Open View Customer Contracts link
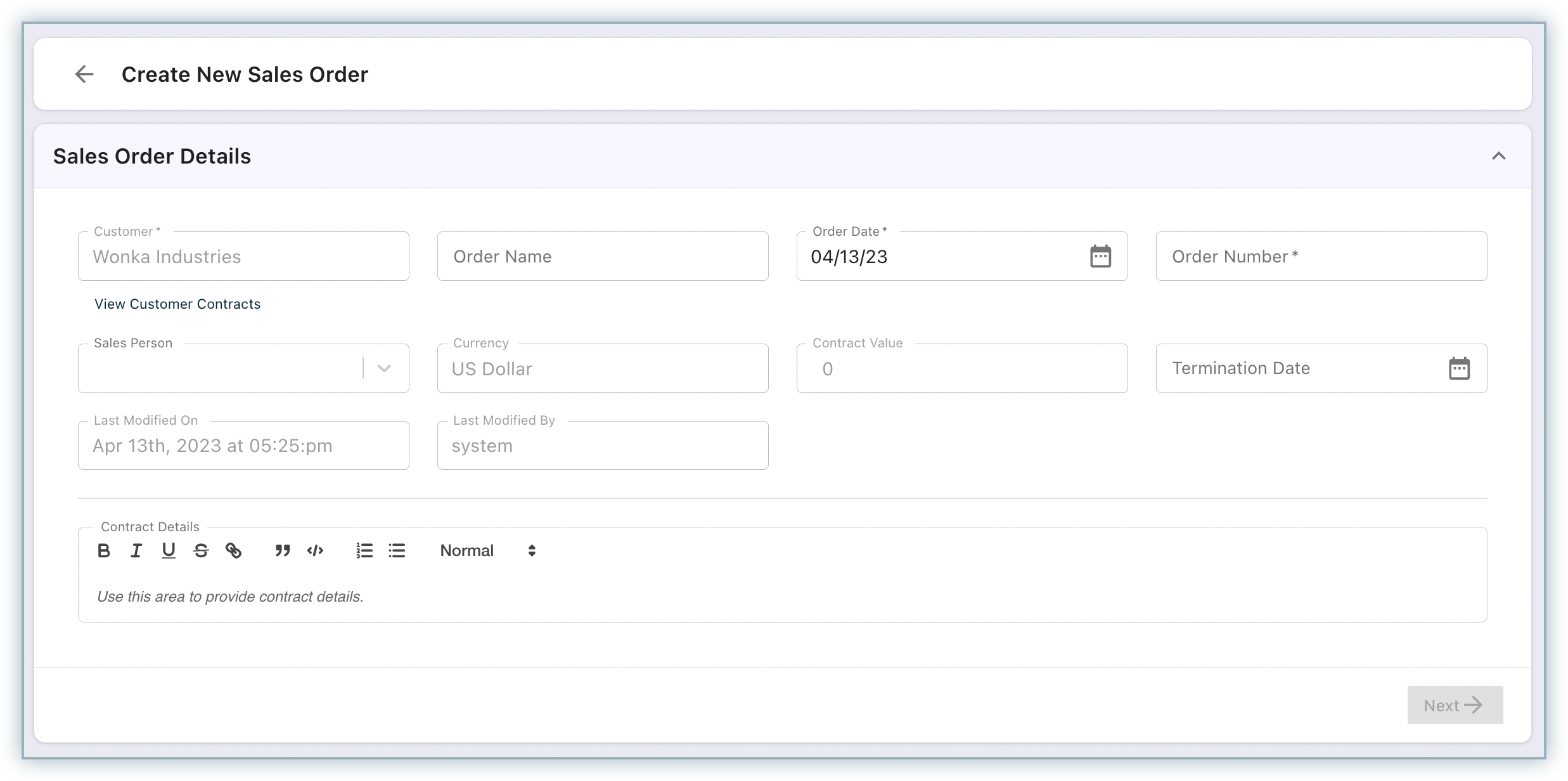The height and width of the screenshot is (781, 1568). pyautogui.click(x=177, y=304)
